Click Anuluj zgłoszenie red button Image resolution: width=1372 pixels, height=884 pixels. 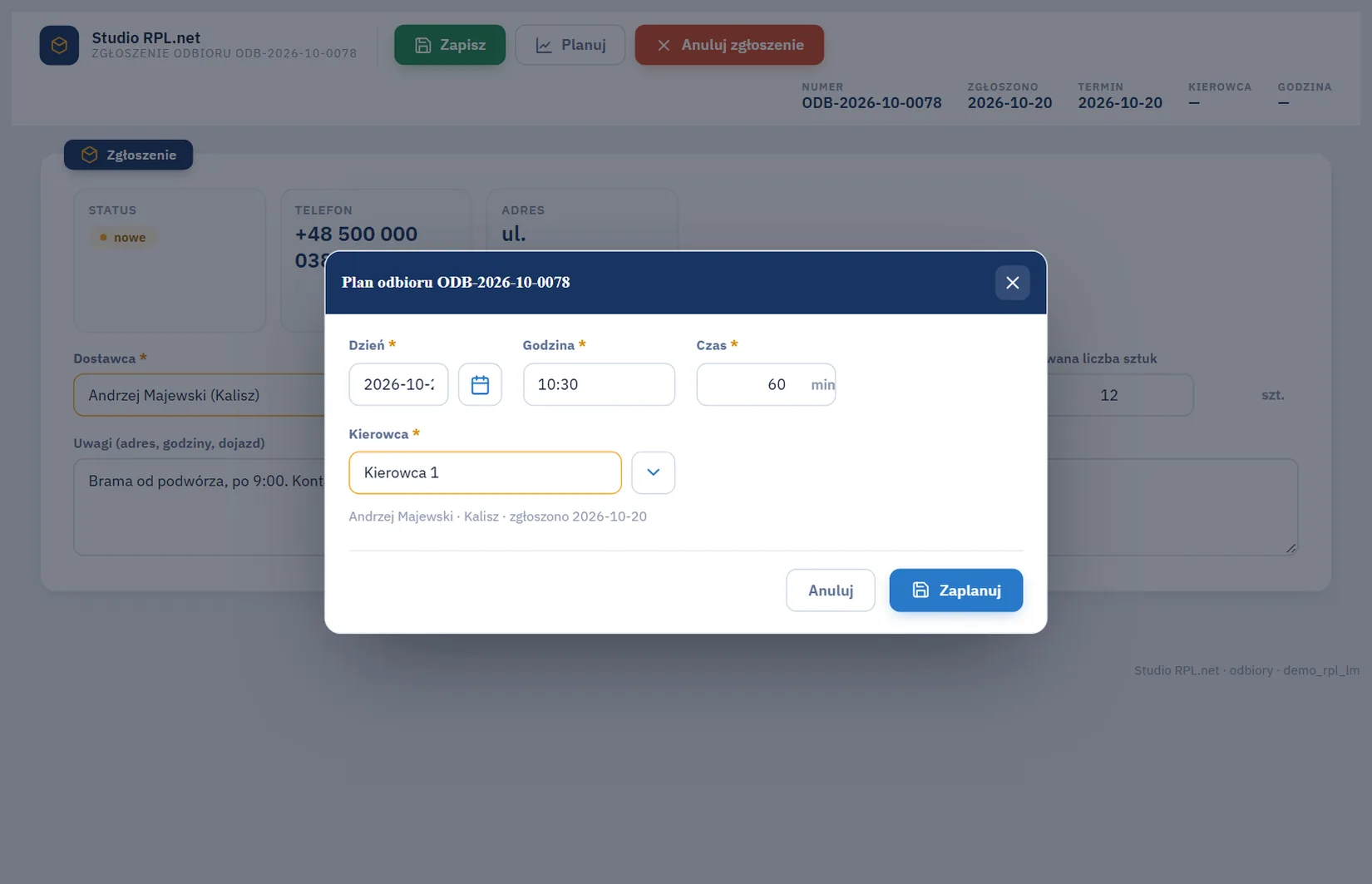coord(729,45)
